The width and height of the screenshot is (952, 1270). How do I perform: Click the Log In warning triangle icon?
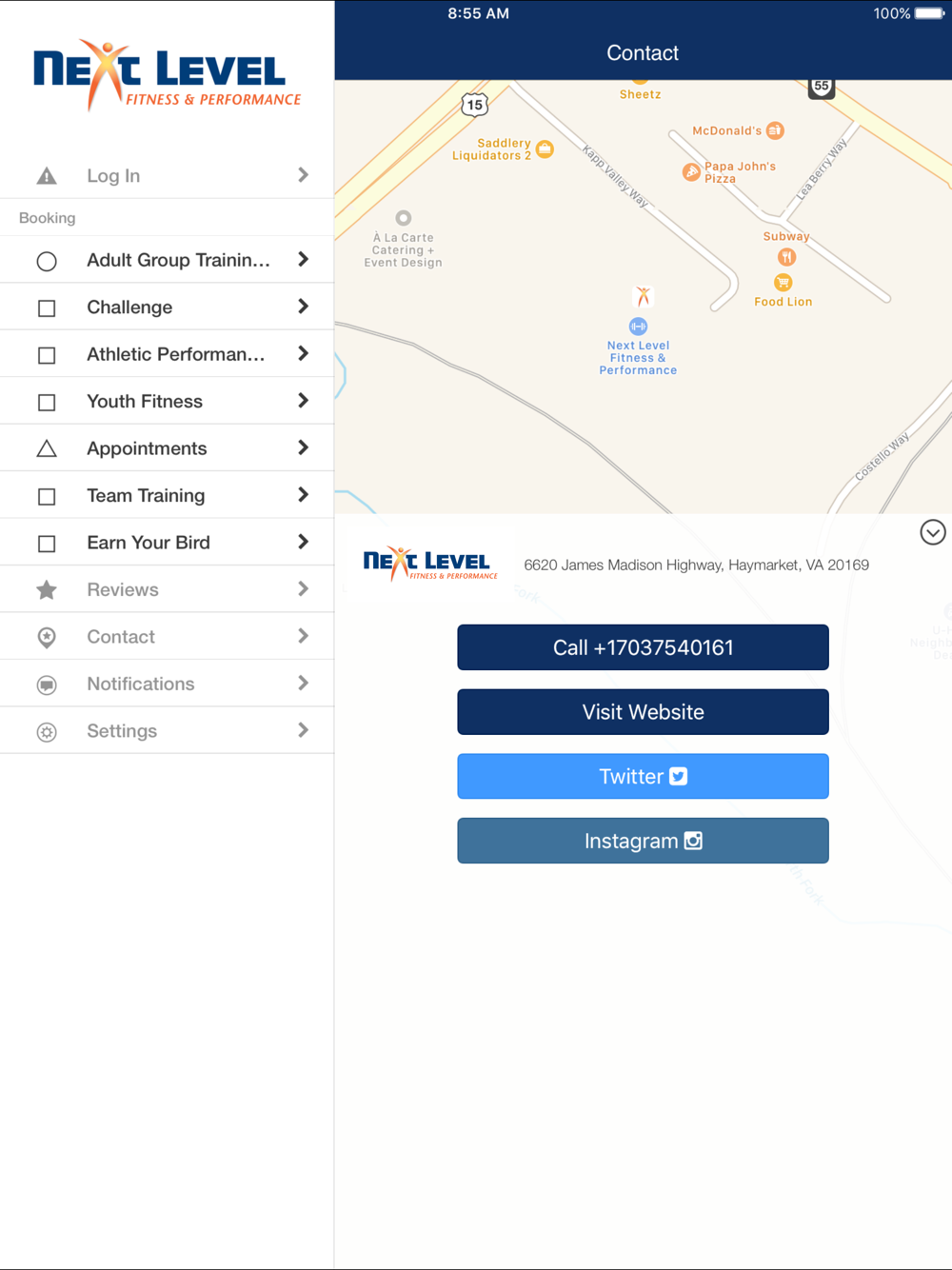pos(46,176)
